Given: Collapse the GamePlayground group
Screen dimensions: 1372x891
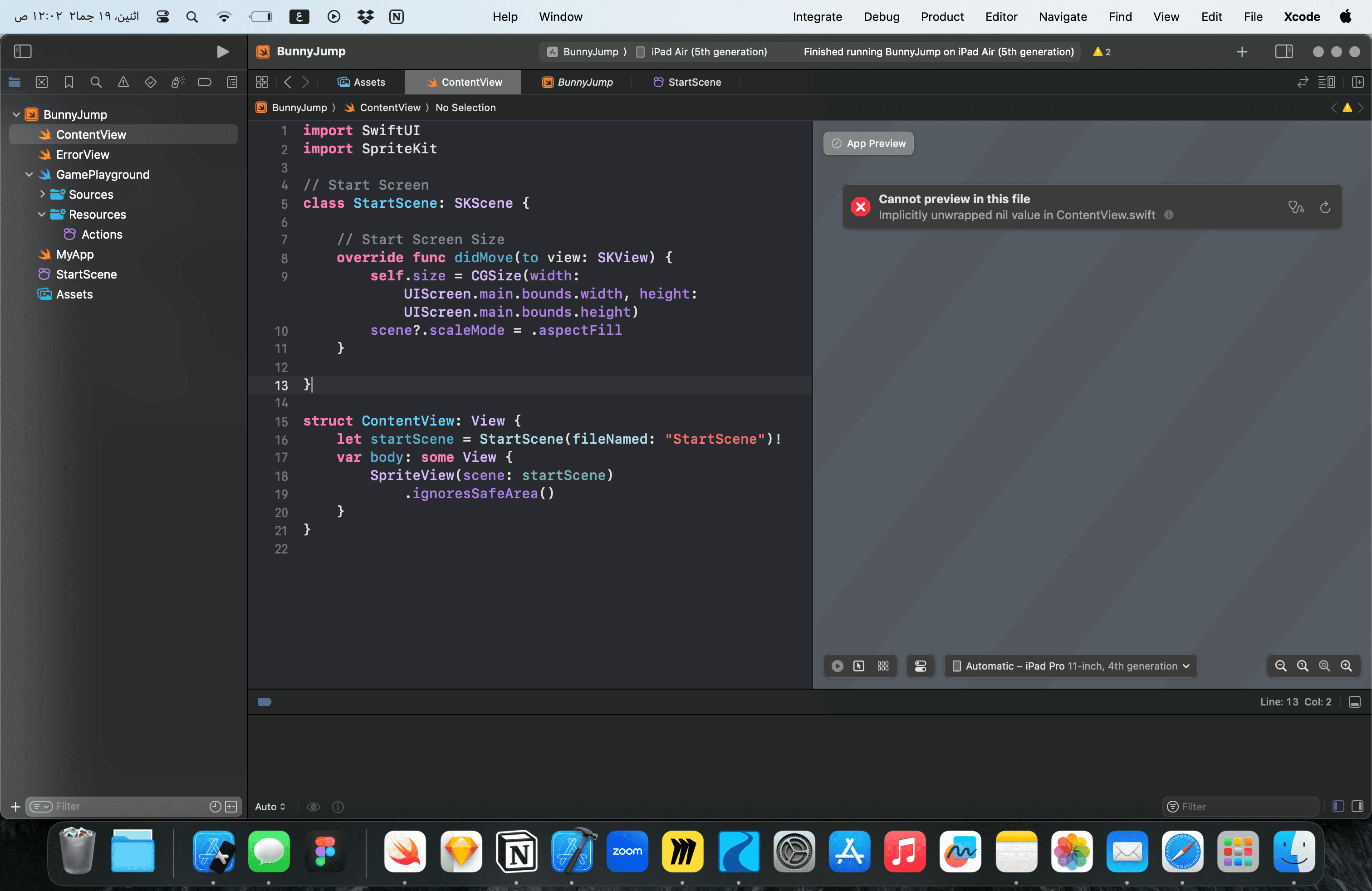Looking at the screenshot, I should pos(29,175).
